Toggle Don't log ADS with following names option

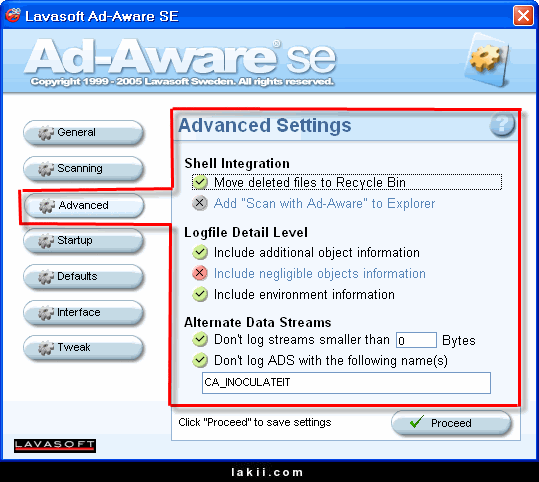[x=200, y=360]
